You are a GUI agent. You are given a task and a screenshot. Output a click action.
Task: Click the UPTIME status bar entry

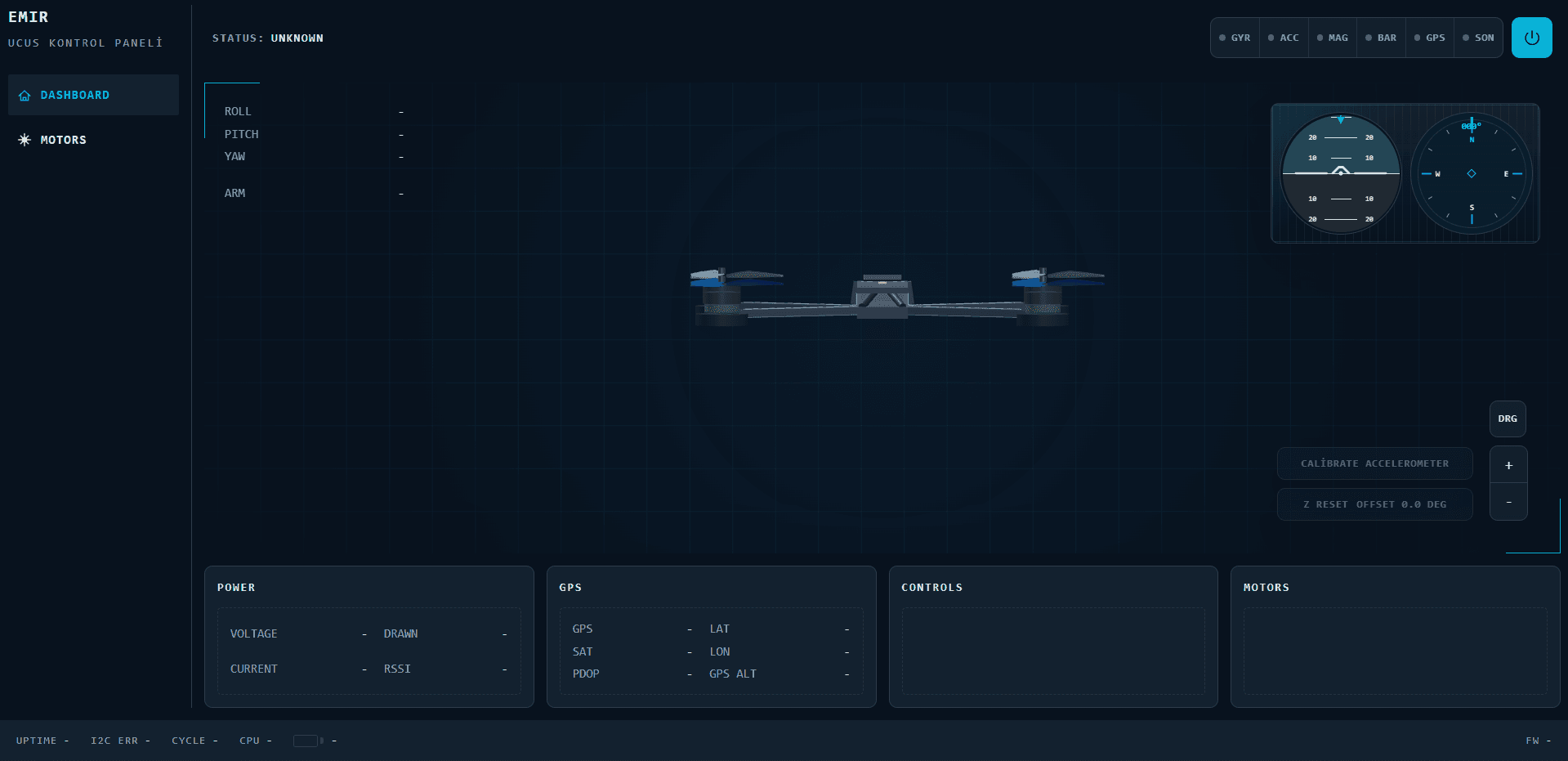click(x=42, y=741)
